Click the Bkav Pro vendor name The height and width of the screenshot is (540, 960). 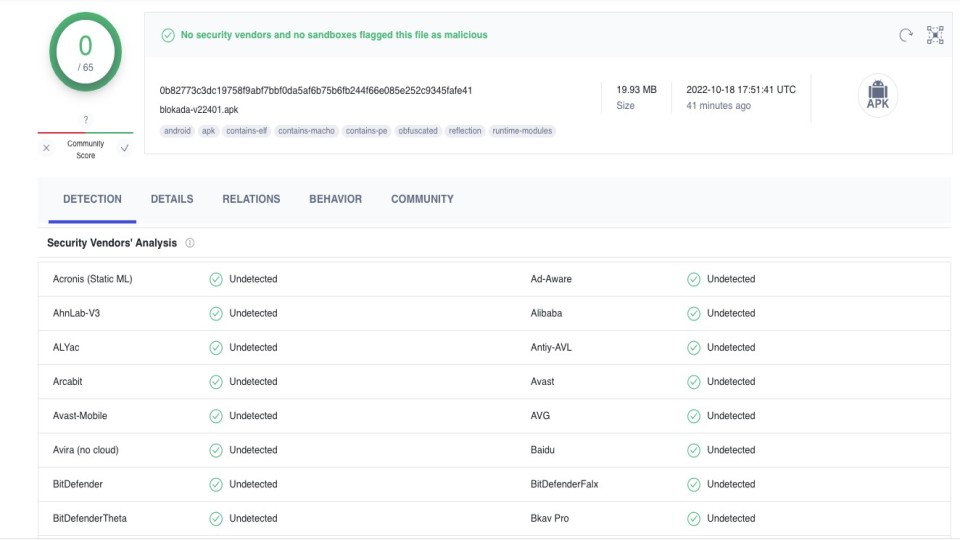point(550,518)
